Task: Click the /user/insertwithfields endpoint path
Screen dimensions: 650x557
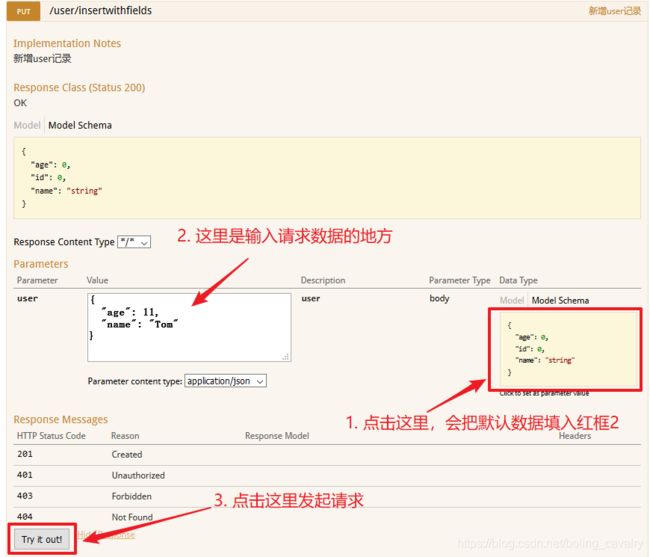Action: click(x=106, y=11)
